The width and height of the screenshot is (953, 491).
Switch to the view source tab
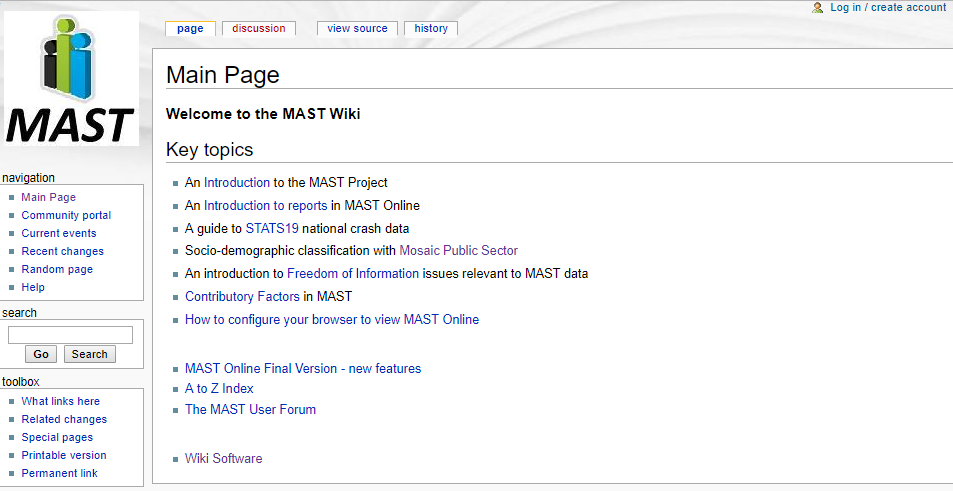[357, 29]
